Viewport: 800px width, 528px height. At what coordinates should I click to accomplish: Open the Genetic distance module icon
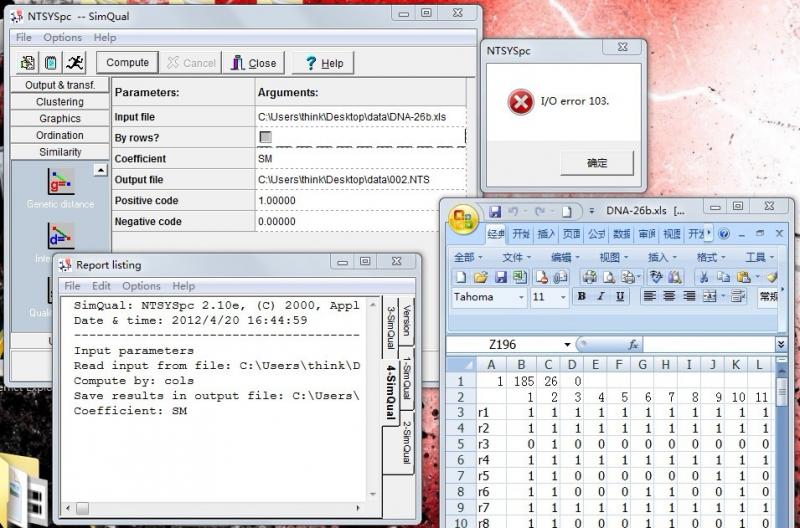click(x=61, y=182)
